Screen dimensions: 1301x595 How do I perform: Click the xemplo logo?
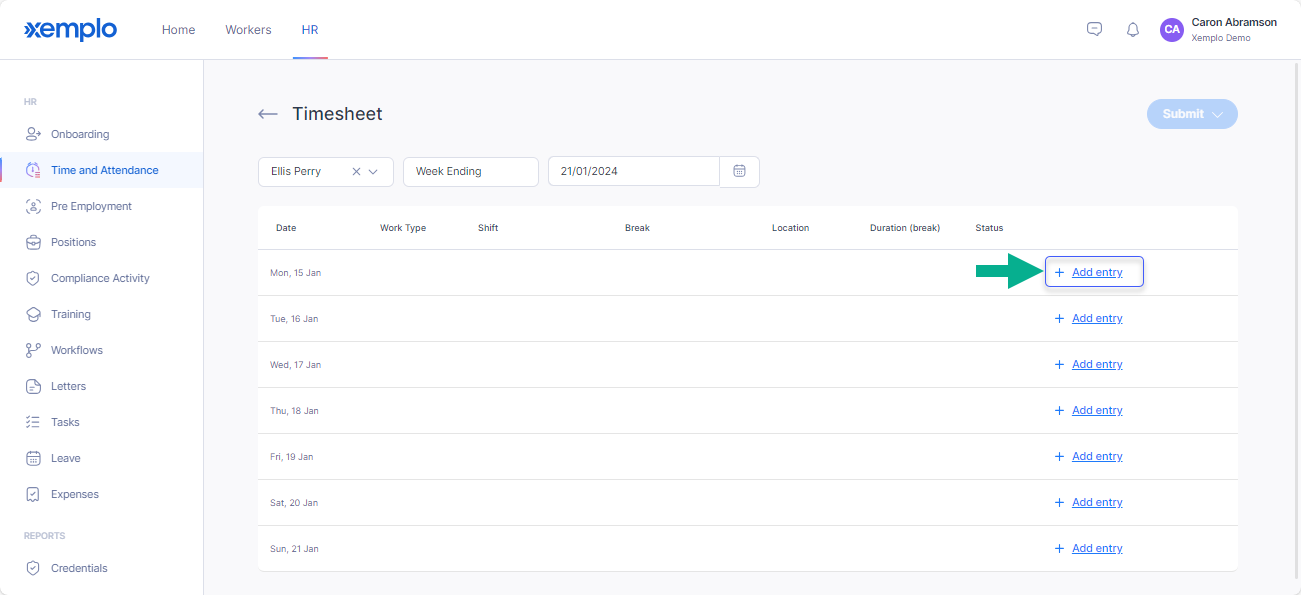pos(70,30)
